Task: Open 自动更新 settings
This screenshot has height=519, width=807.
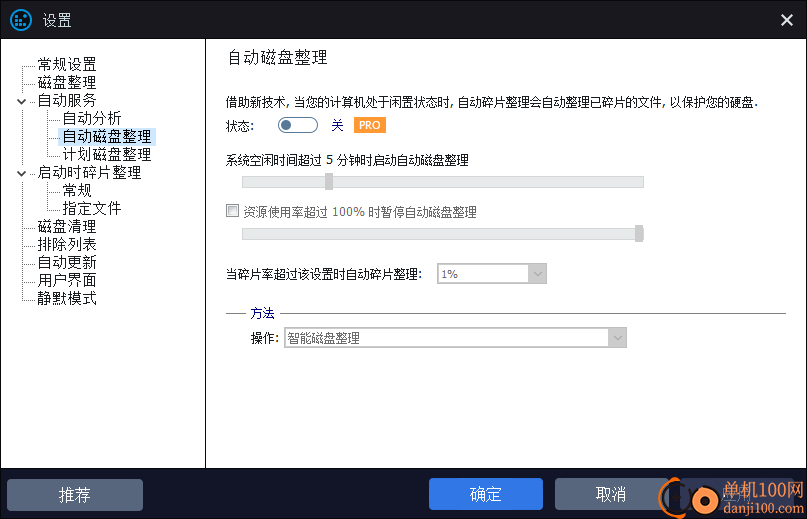Action: click(x=67, y=263)
